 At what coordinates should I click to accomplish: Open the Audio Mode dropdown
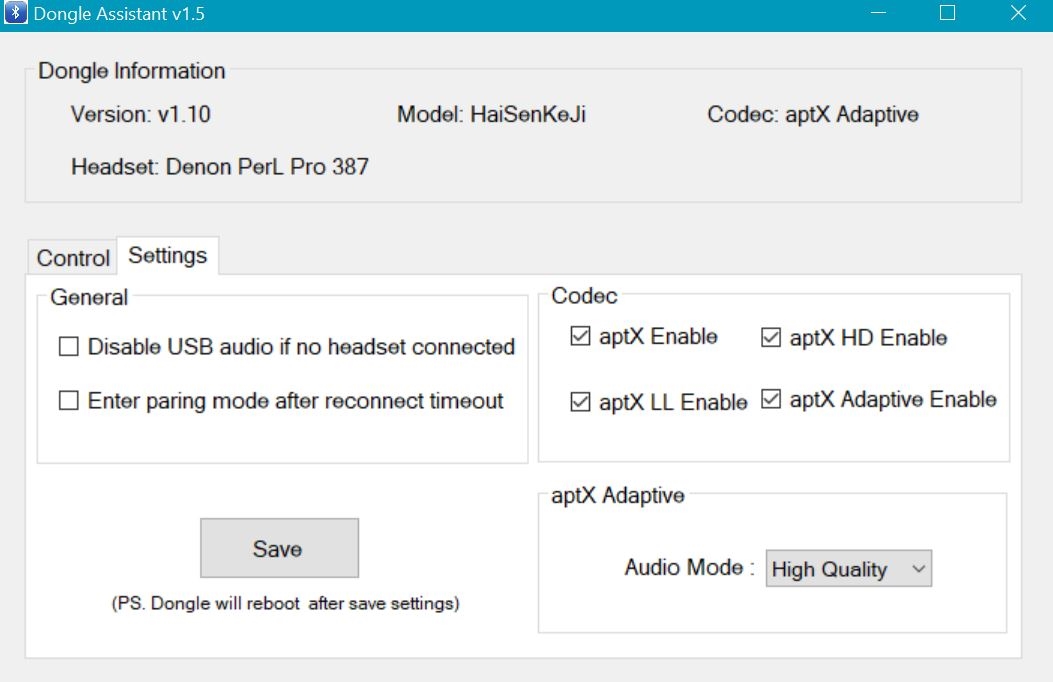coord(848,569)
